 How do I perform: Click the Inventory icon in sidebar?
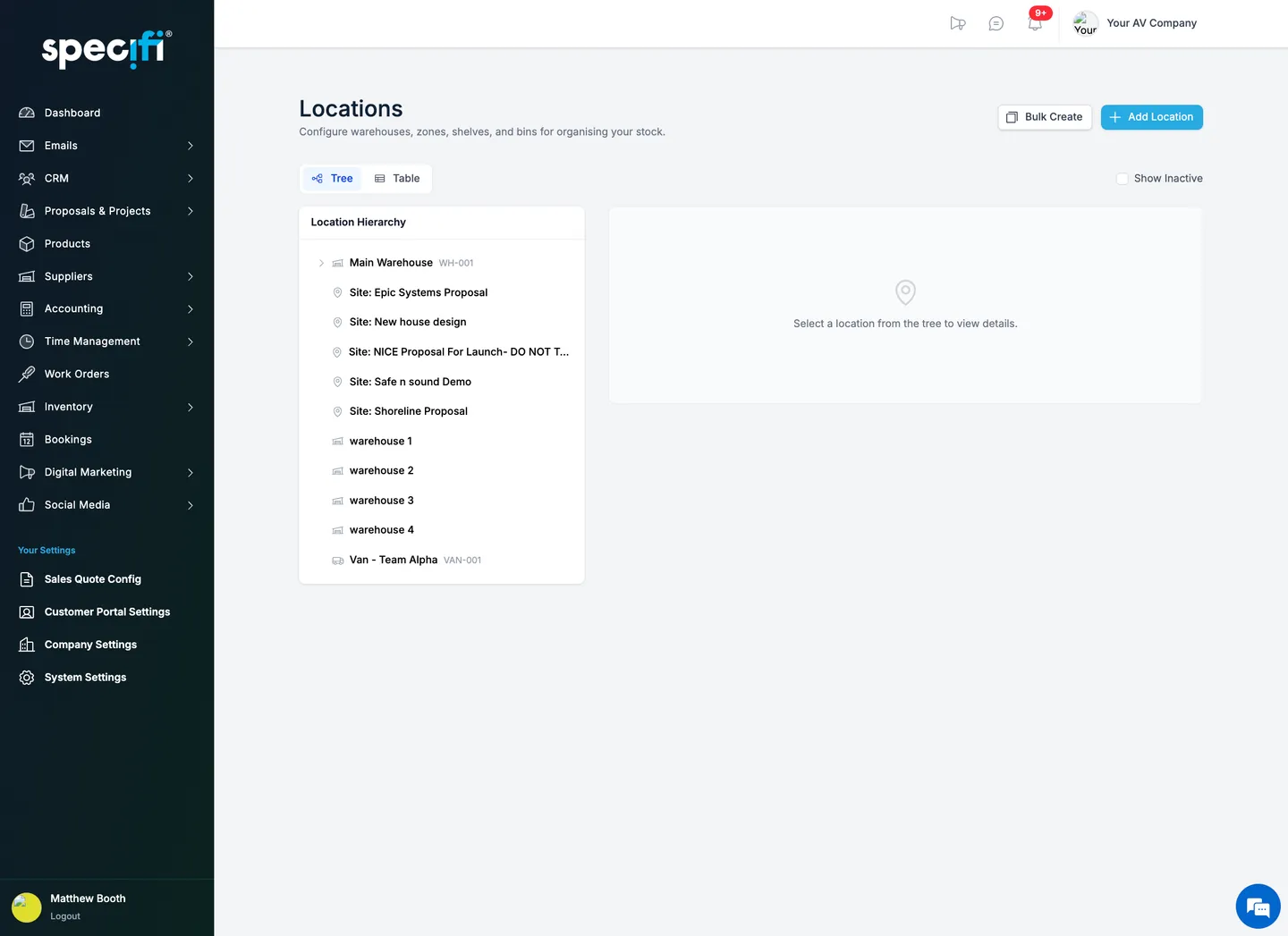(27, 407)
